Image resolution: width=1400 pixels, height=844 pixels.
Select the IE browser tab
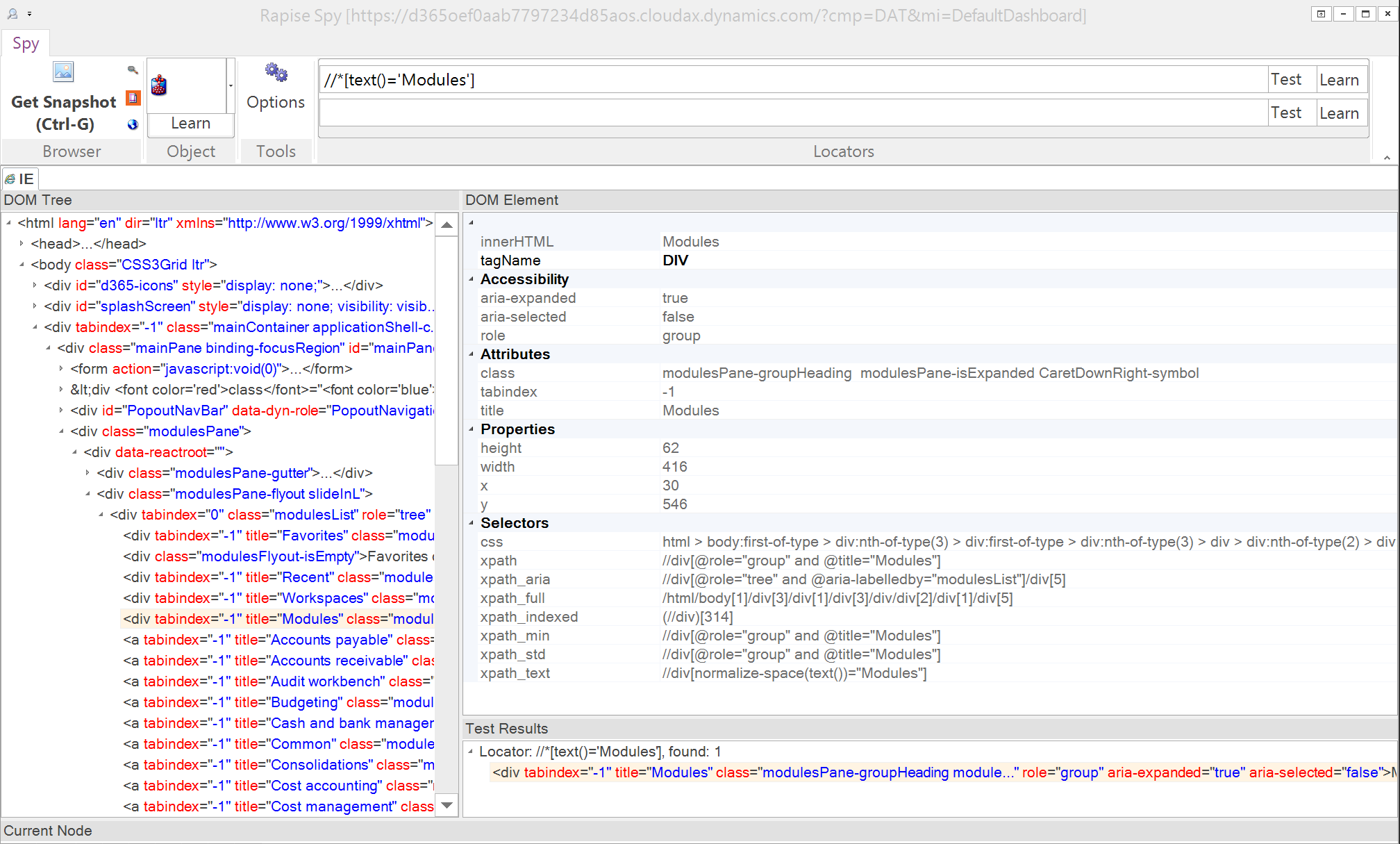click(x=20, y=179)
